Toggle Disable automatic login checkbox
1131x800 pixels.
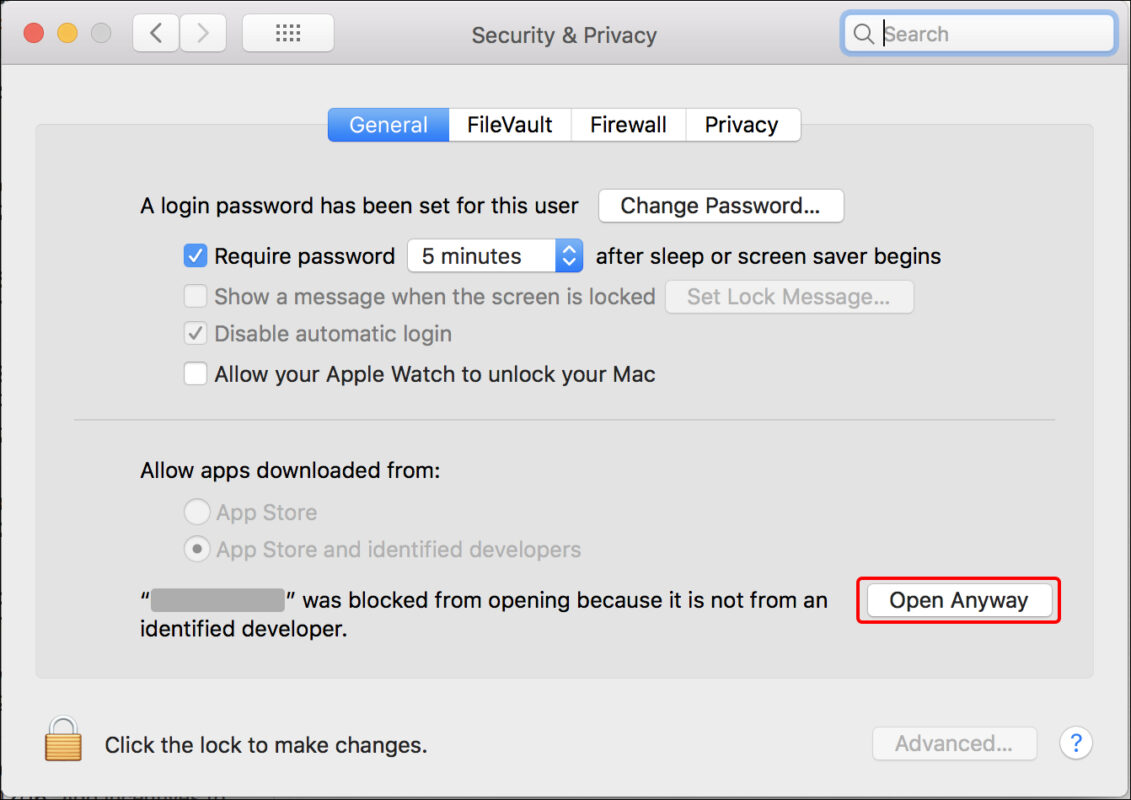click(195, 334)
